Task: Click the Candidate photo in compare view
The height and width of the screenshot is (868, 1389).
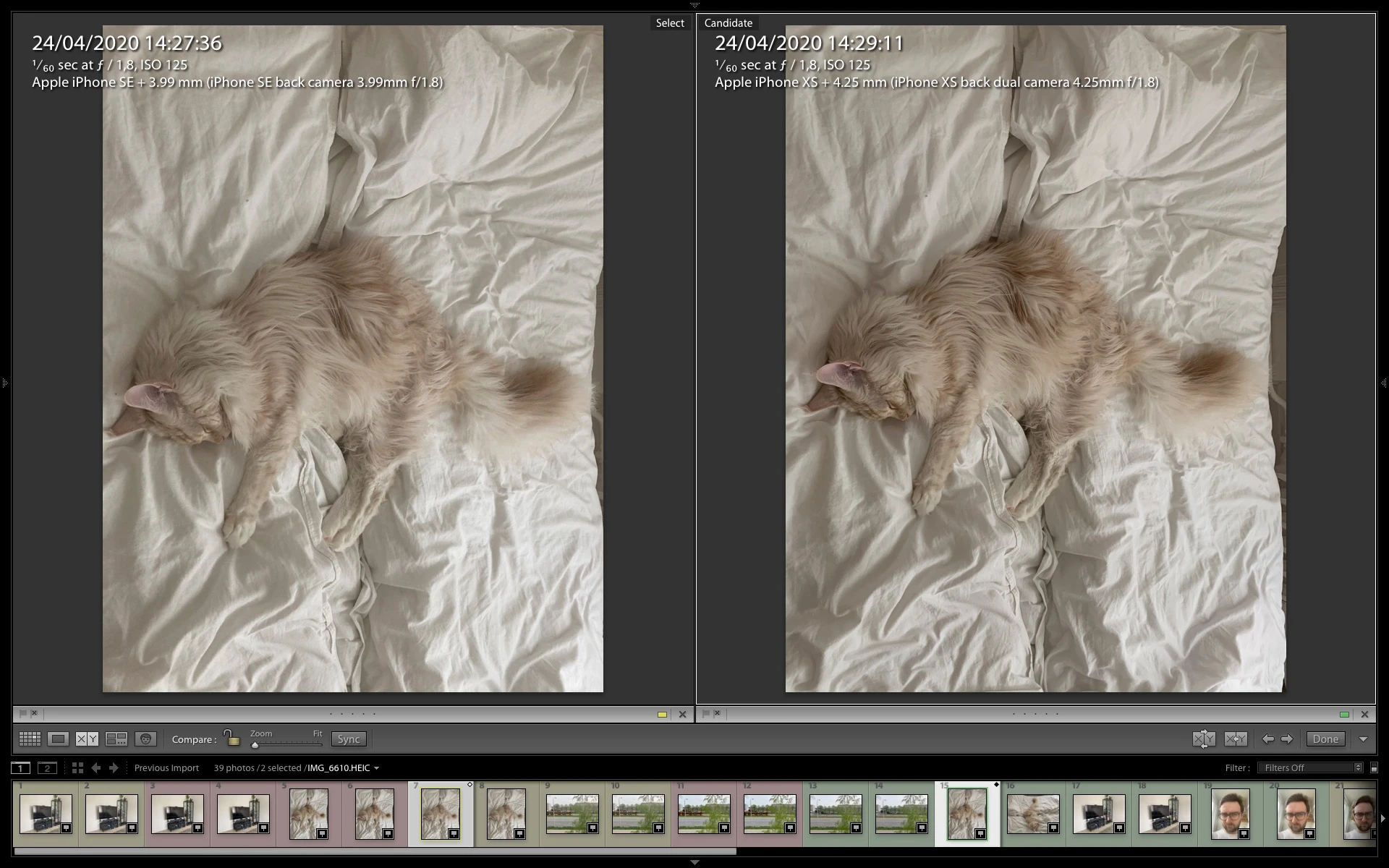Action: (x=1036, y=359)
